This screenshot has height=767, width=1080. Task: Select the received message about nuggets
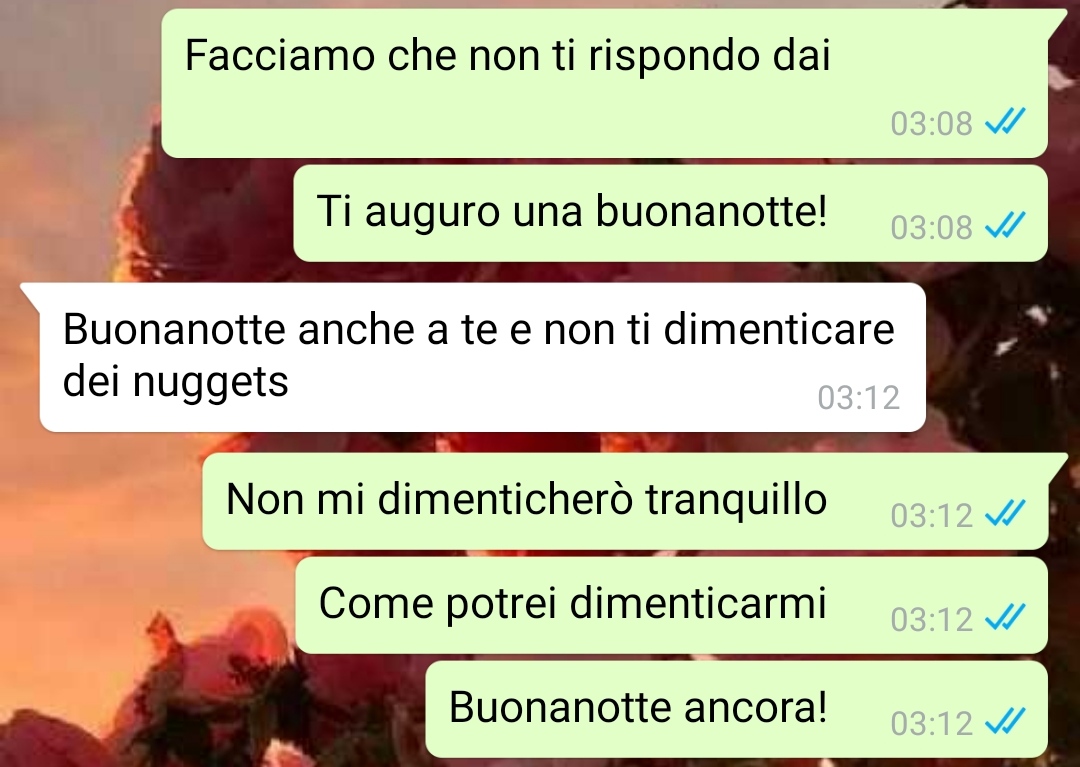click(x=482, y=357)
